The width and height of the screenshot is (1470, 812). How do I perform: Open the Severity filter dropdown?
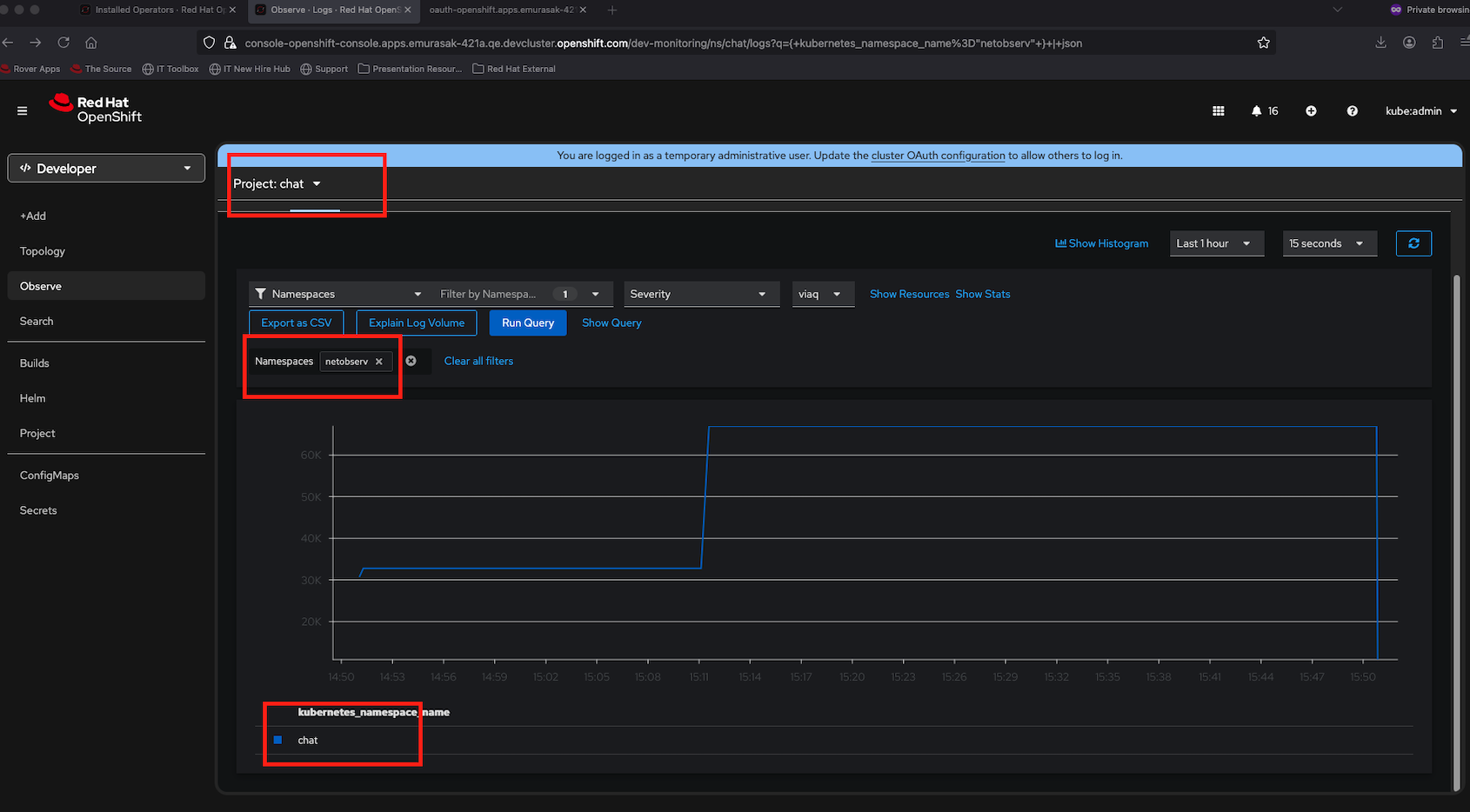tap(698, 294)
